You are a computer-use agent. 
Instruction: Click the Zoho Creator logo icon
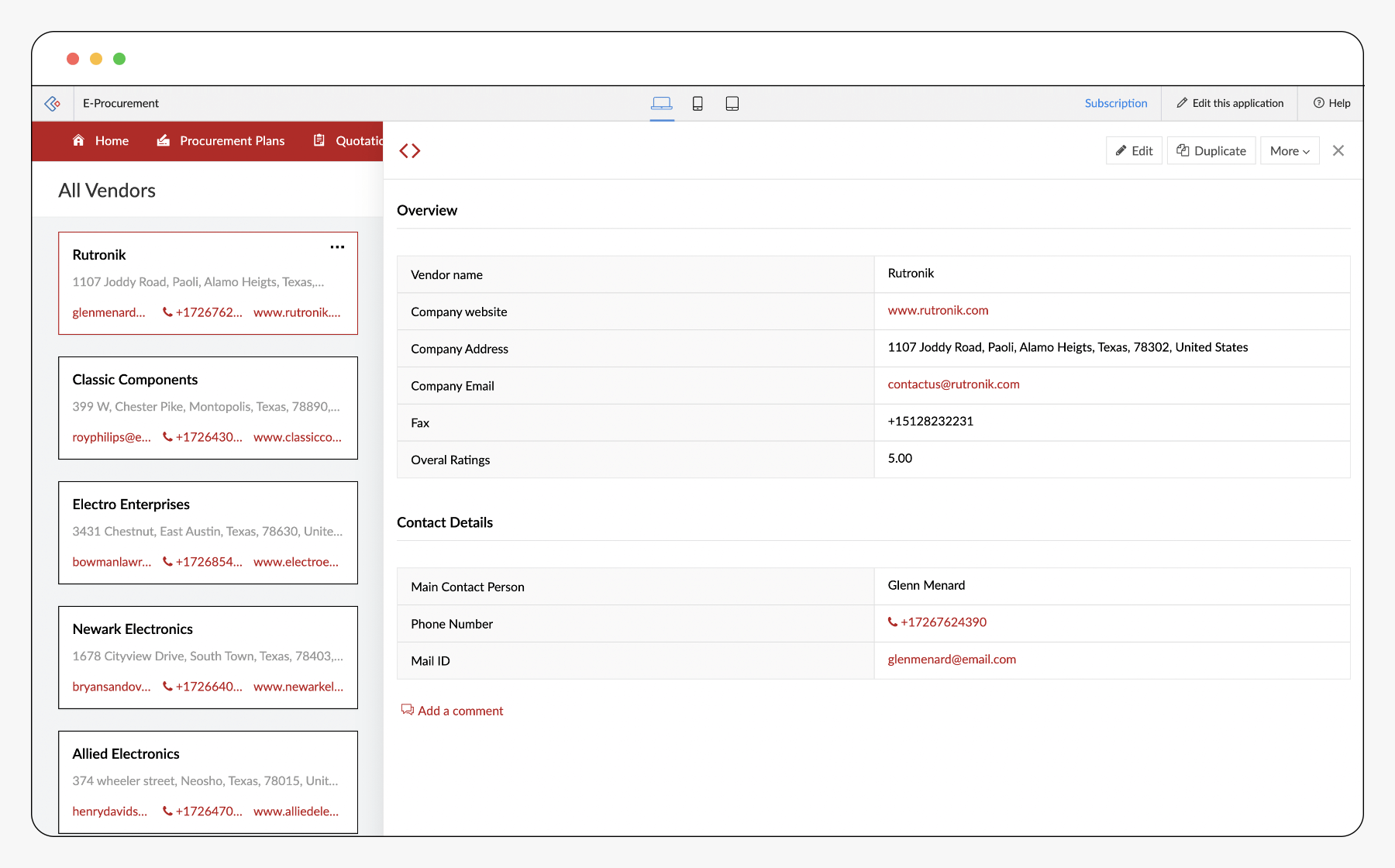(53, 103)
